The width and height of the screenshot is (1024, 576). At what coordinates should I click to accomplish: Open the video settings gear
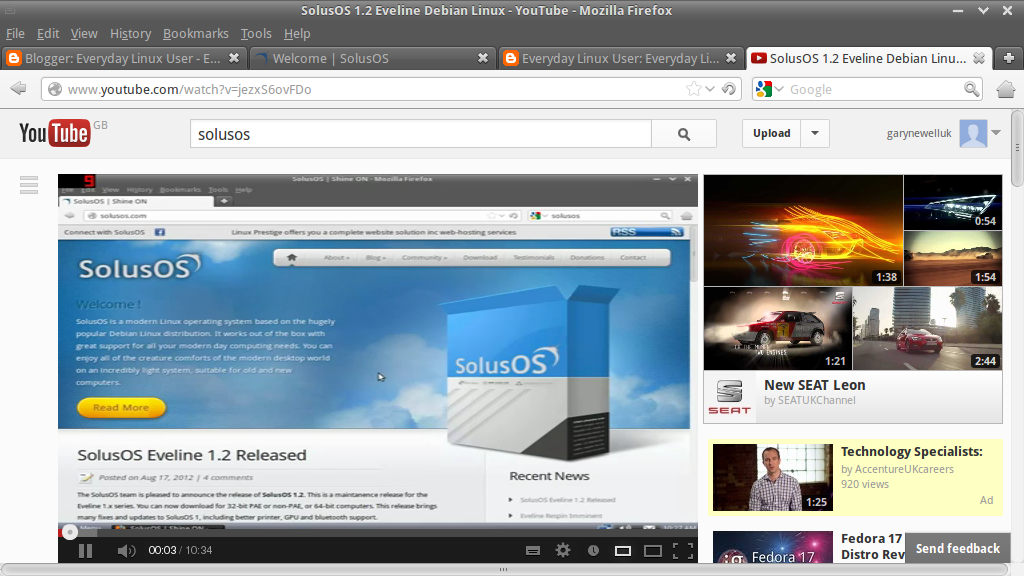[563, 551]
